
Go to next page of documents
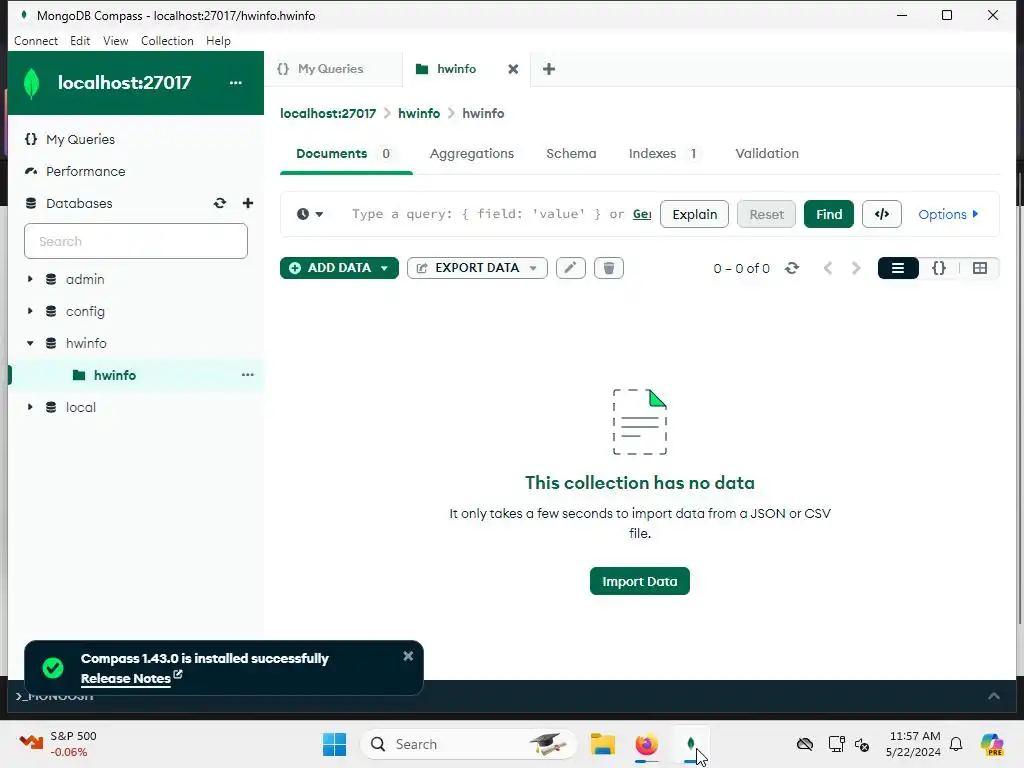pyautogui.click(x=856, y=268)
